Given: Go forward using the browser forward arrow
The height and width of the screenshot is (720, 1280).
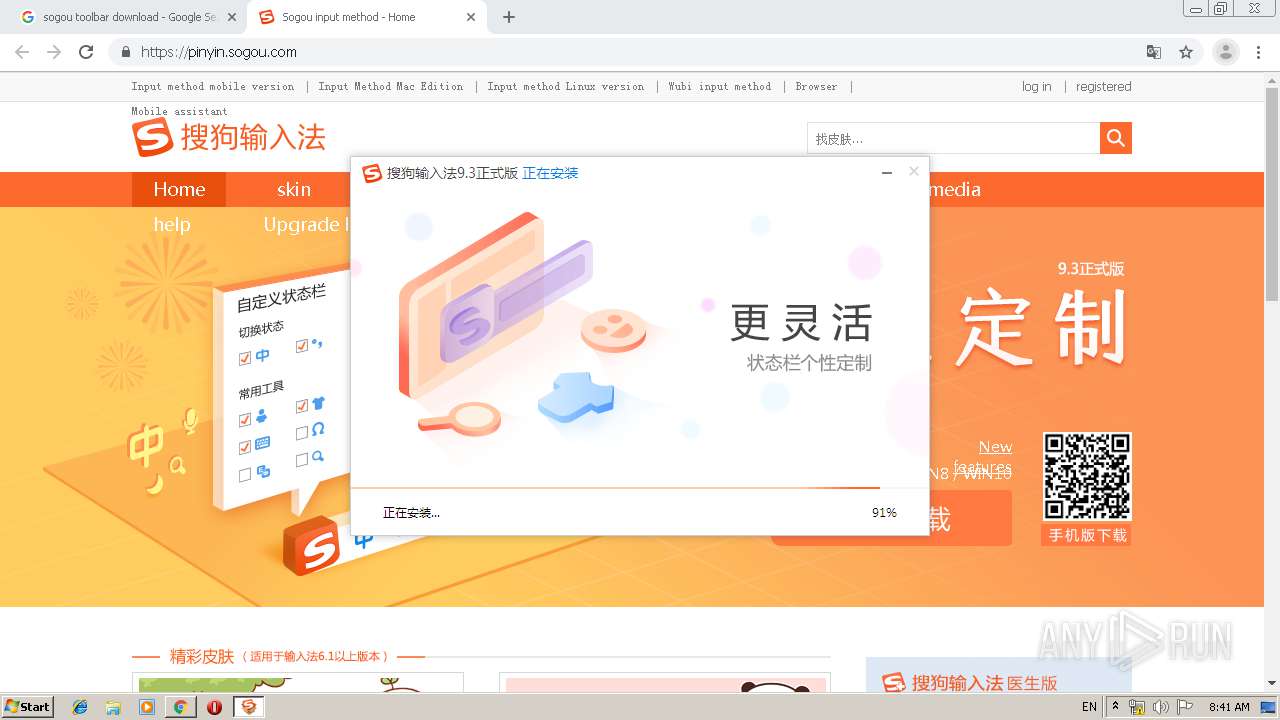Looking at the screenshot, I should point(54,52).
